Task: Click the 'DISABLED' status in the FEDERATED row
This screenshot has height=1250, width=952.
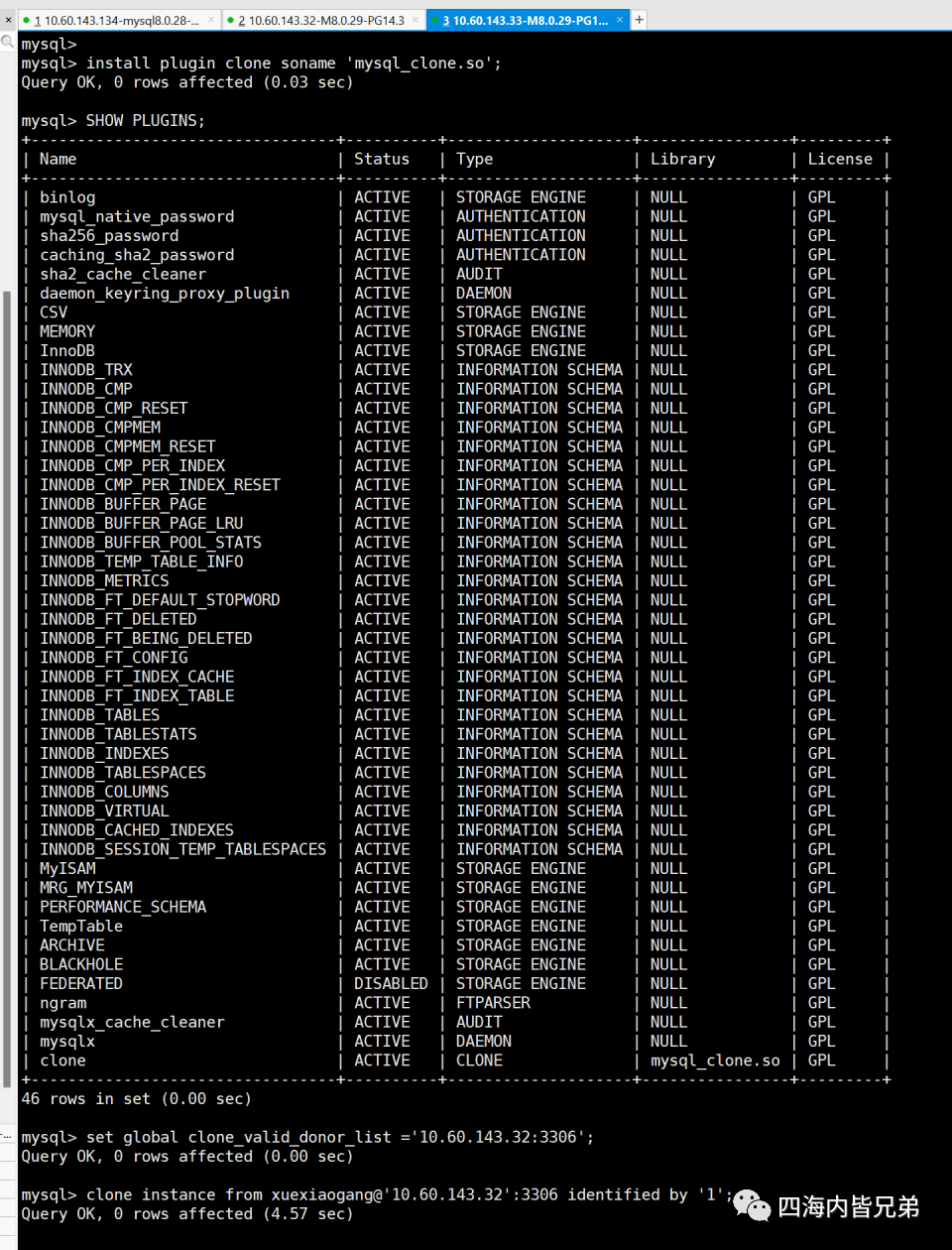Action: (391, 984)
